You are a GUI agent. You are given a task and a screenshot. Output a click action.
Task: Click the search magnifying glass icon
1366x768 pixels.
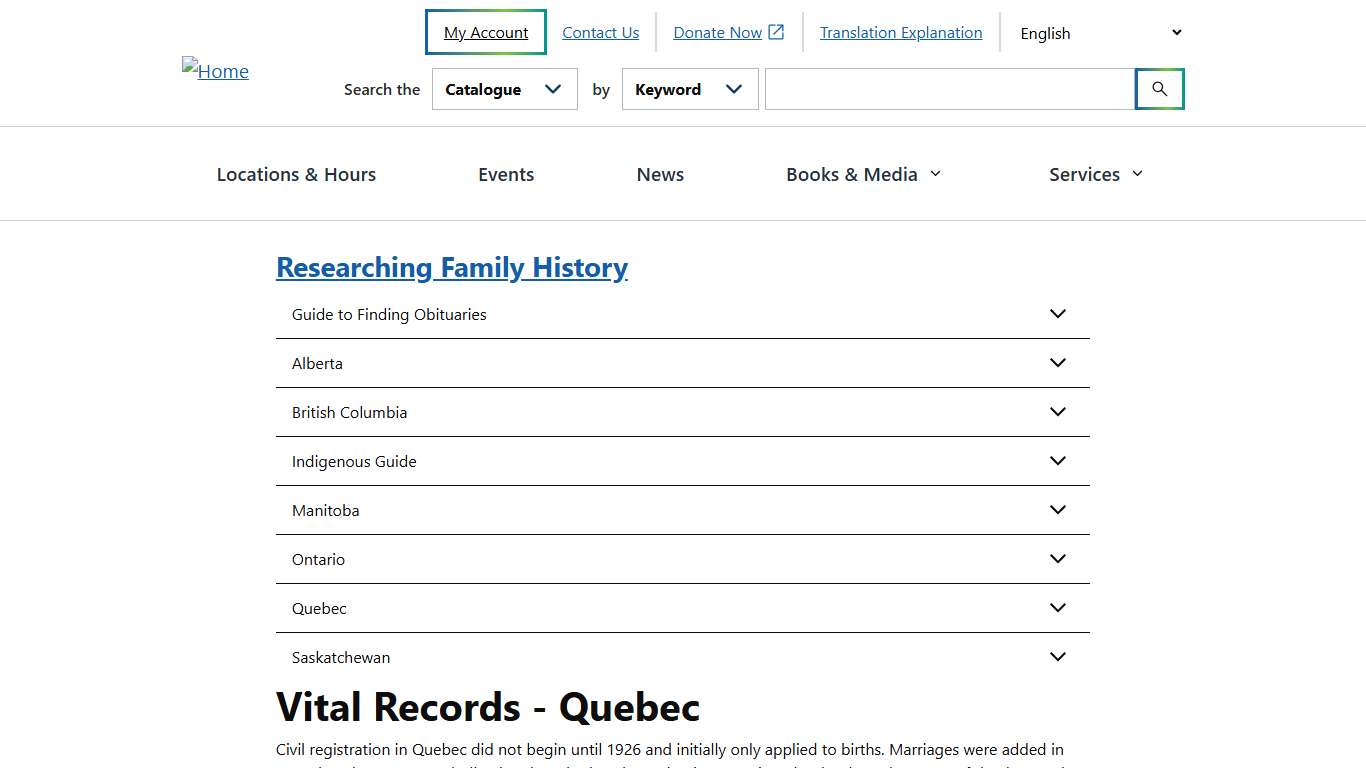click(x=1159, y=89)
